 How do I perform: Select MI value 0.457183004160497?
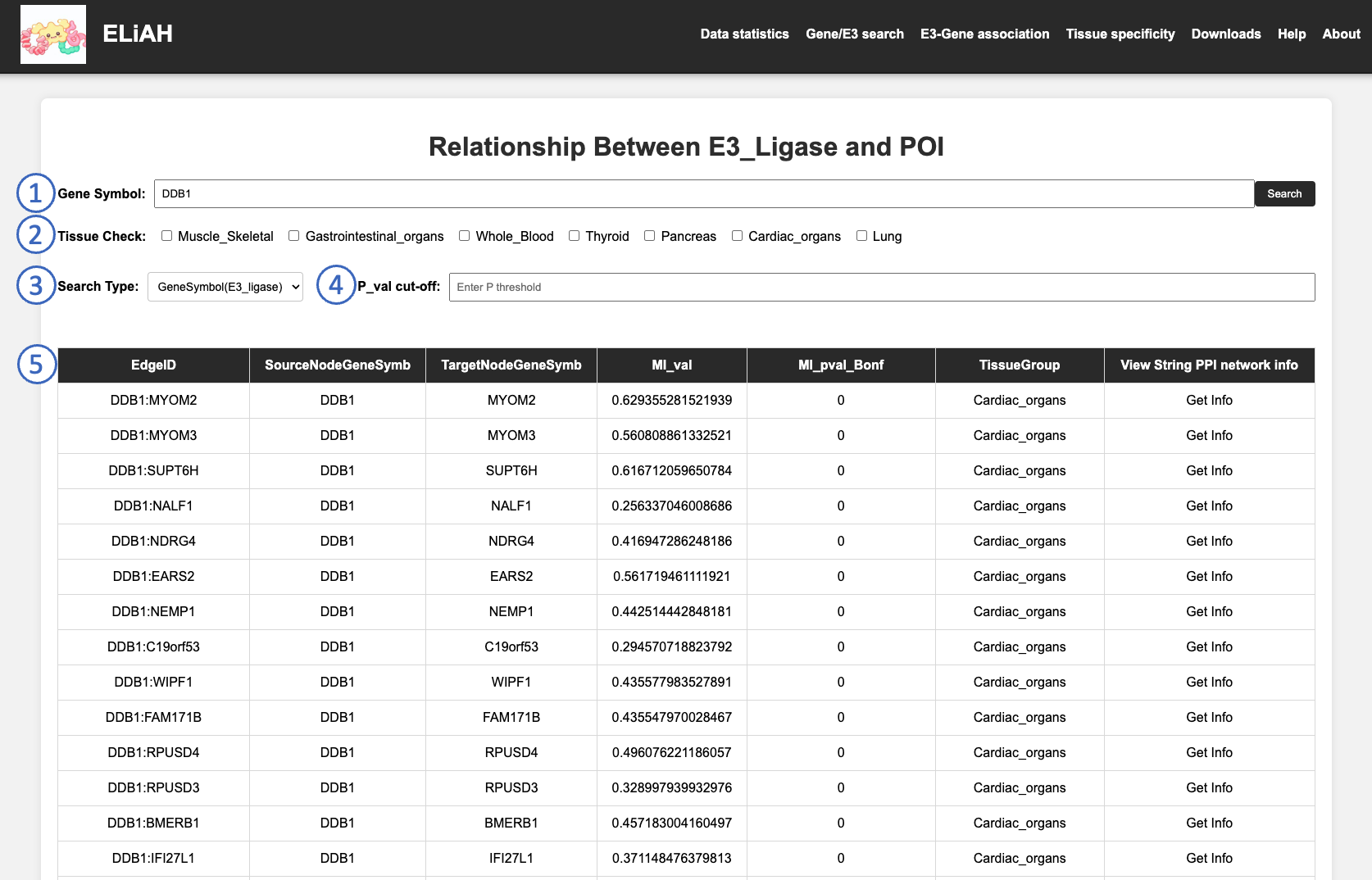(672, 823)
